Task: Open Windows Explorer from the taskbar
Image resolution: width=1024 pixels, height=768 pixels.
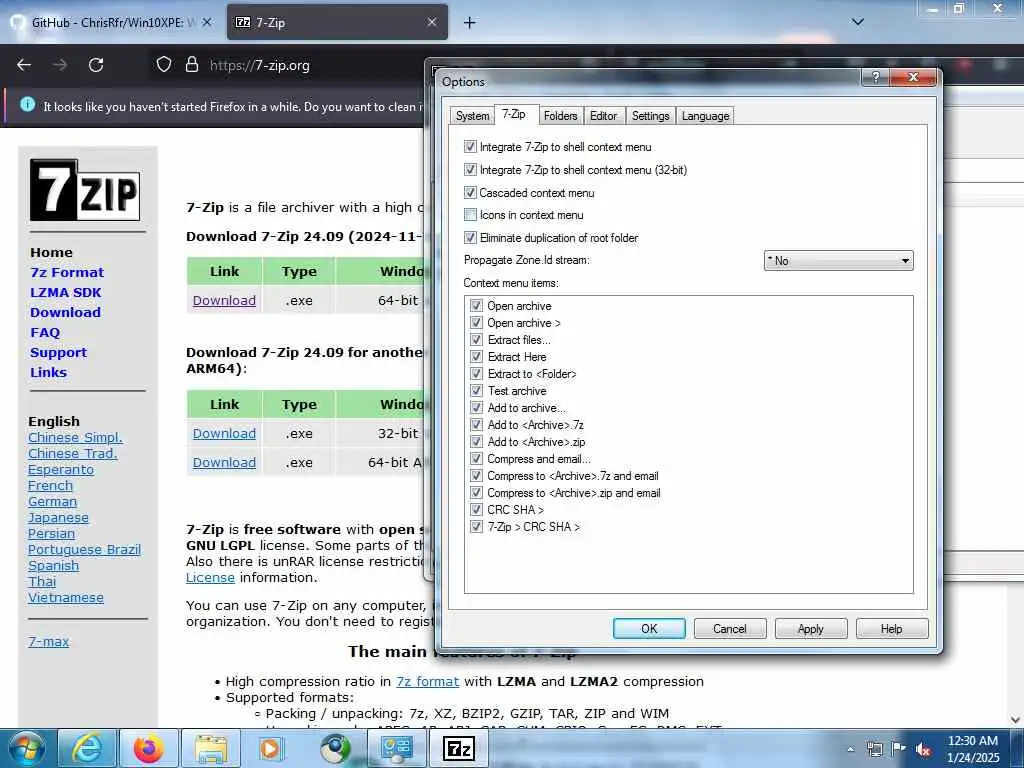Action: click(x=211, y=748)
